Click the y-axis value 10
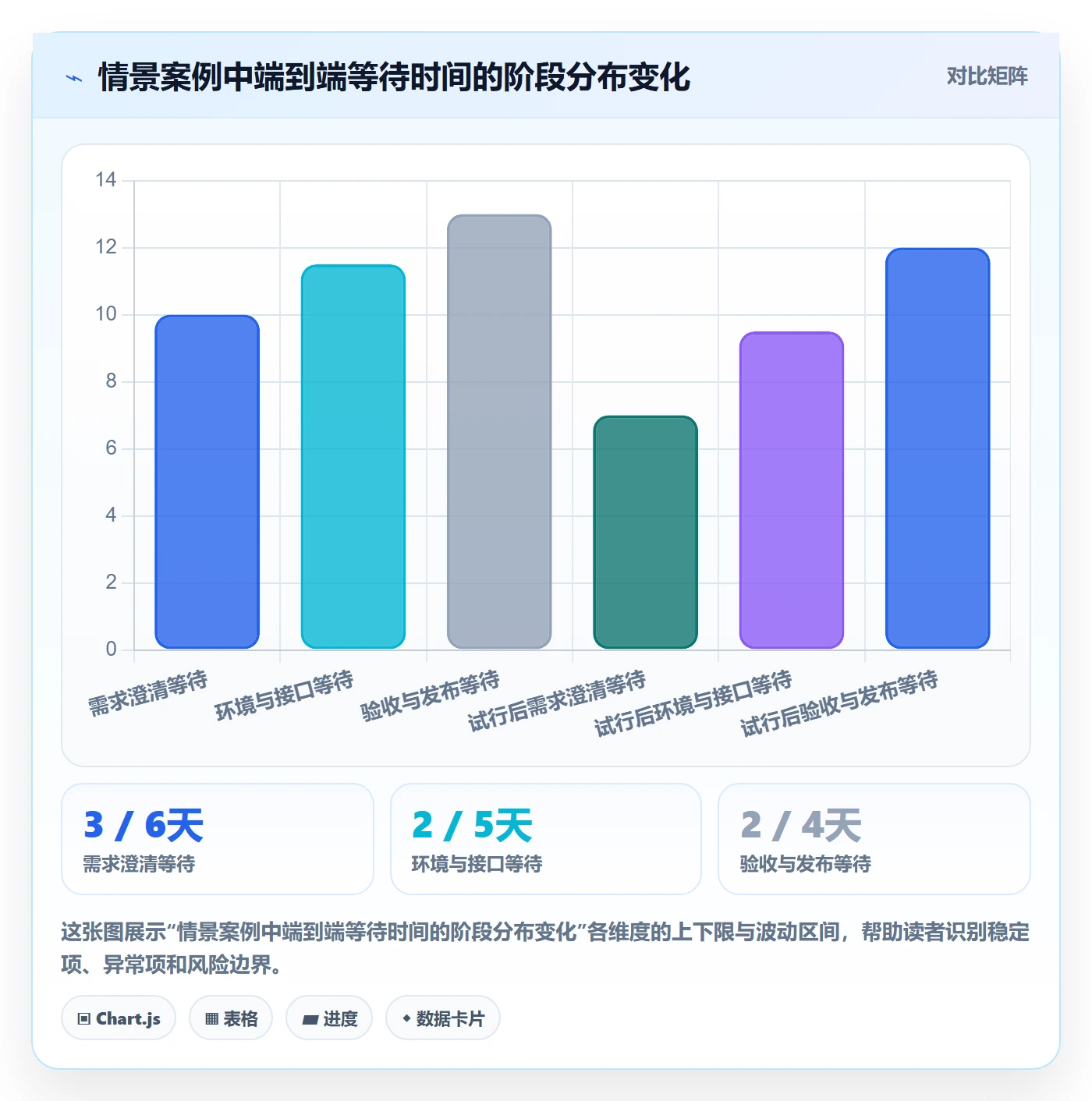1092x1101 pixels. click(106, 314)
